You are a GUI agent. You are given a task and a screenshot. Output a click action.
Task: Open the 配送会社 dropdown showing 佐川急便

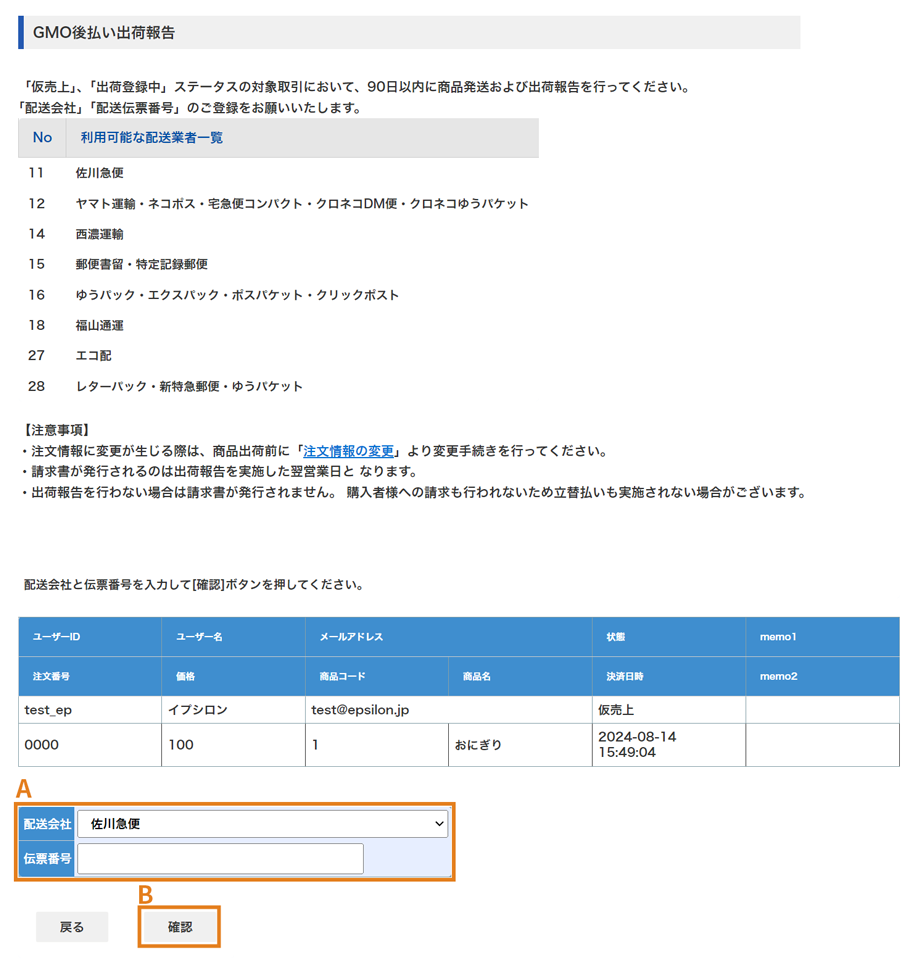click(262, 824)
